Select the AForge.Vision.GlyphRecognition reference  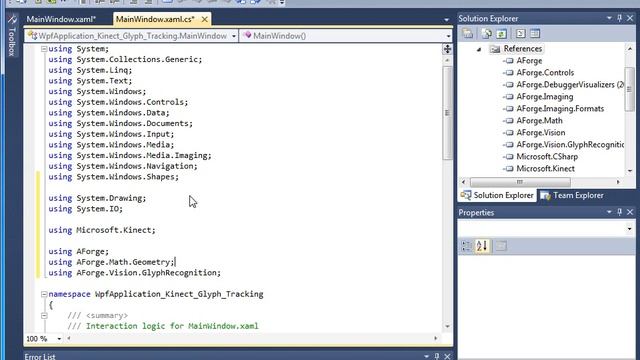pos(570,144)
